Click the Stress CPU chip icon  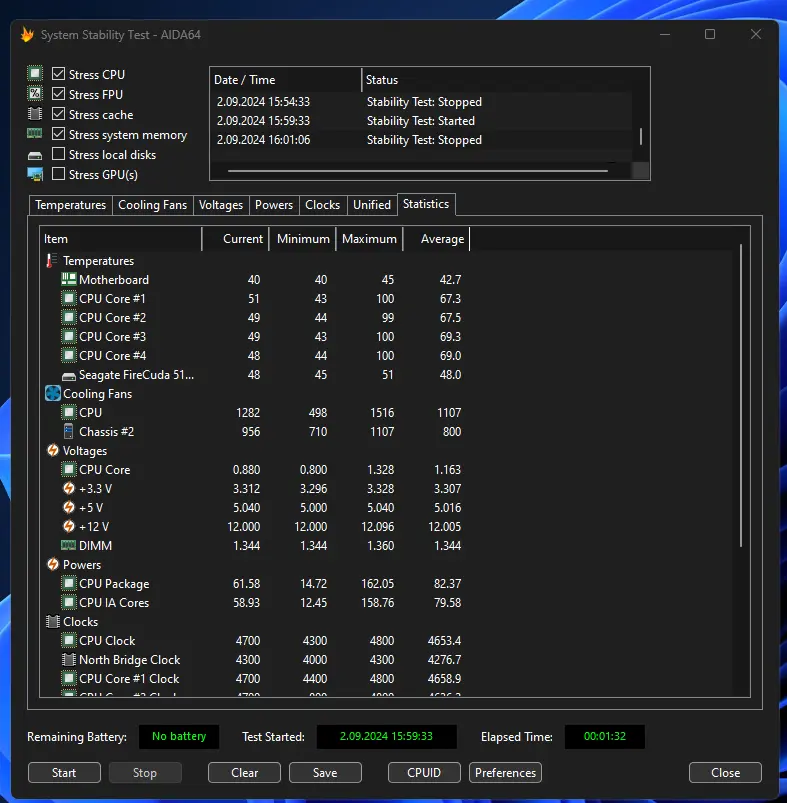35,74
